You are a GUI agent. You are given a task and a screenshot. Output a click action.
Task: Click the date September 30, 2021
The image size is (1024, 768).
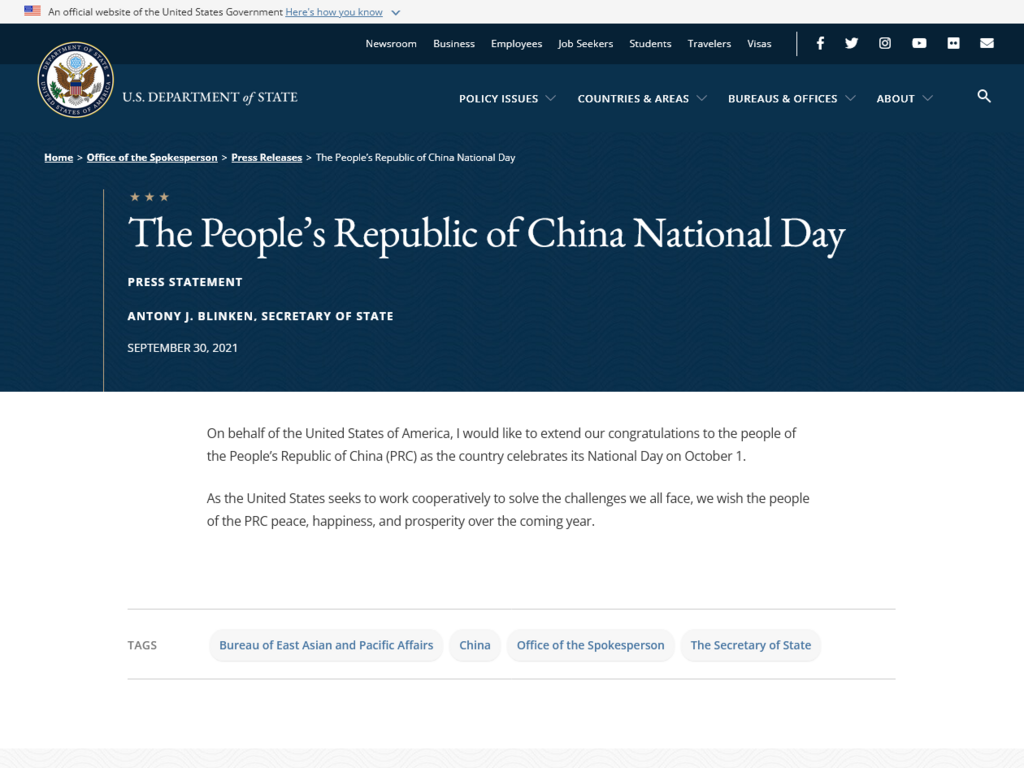click(182, 348)
